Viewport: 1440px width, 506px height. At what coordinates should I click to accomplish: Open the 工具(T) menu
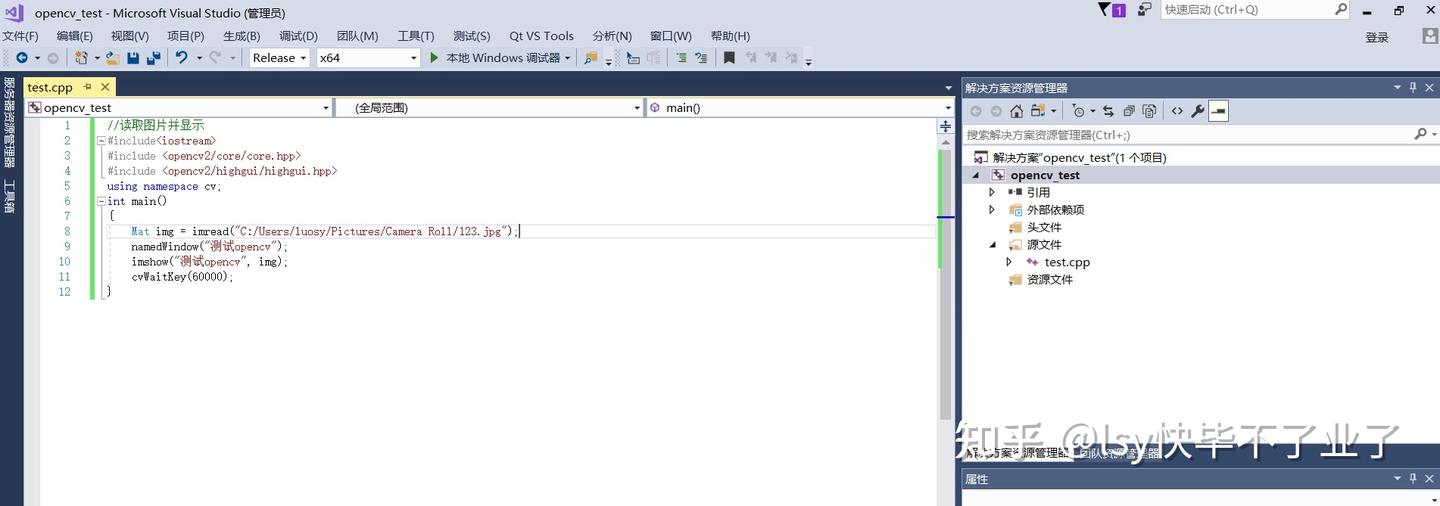tap(415, 36)
